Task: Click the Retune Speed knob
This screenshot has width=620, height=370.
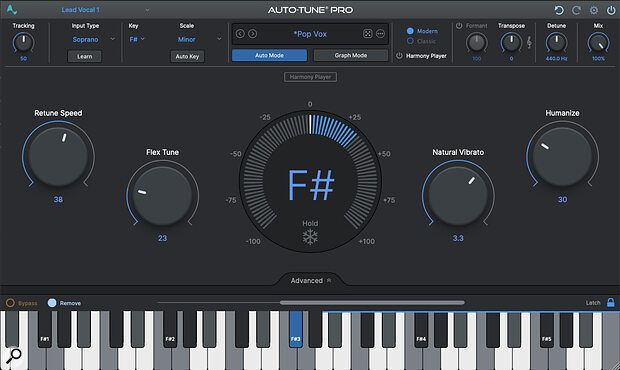Action: click(58, 157)
